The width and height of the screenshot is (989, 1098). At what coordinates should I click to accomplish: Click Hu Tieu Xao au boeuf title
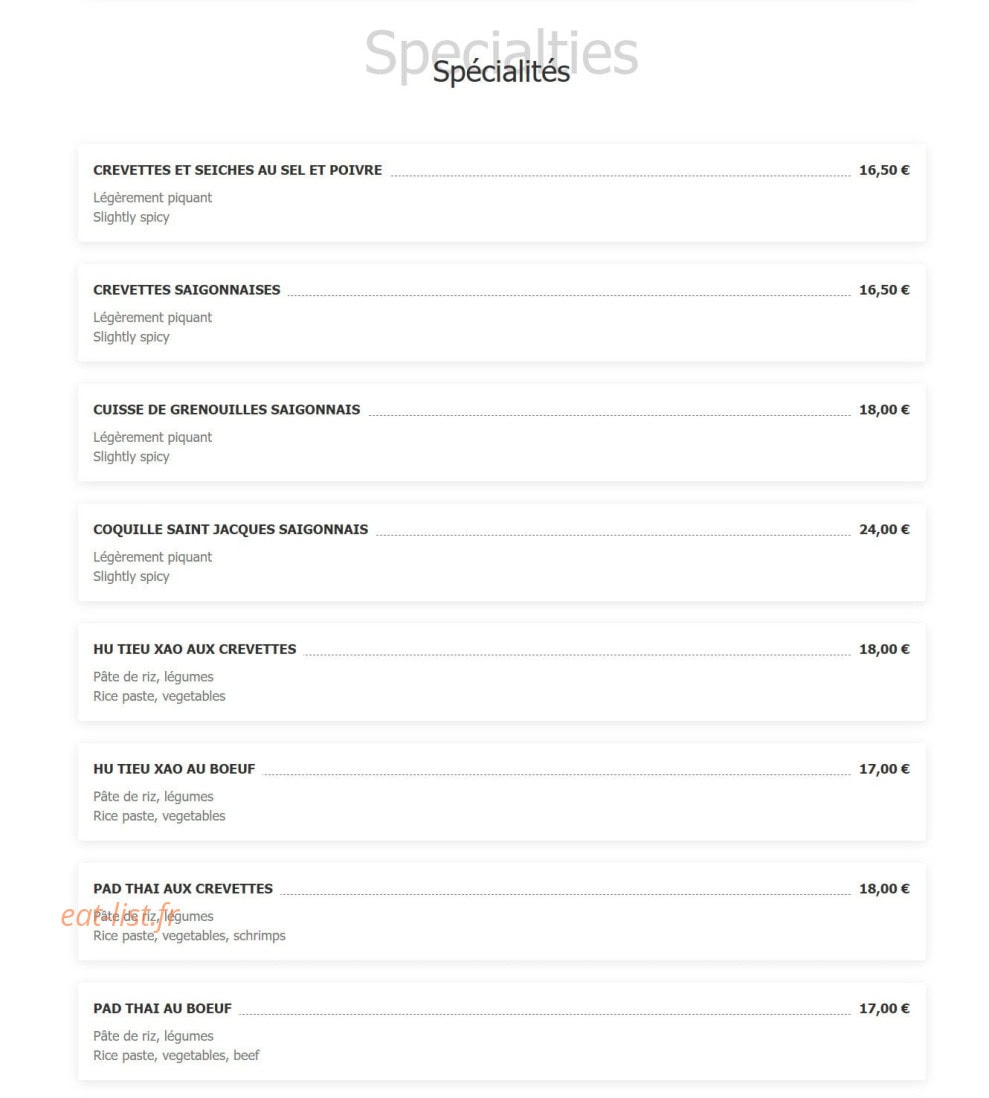click(174, 769)
